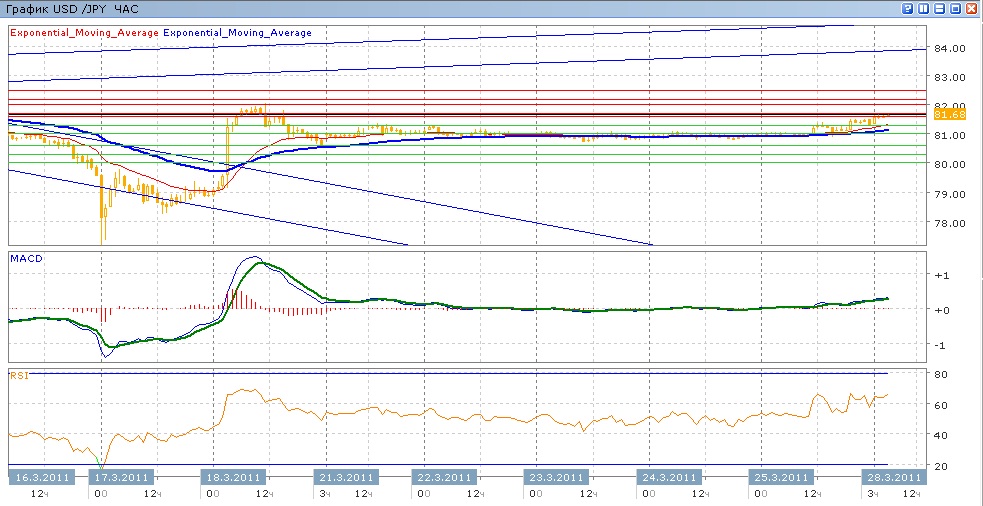
Task: Maximize the chart window
Action: coord(956,8)
